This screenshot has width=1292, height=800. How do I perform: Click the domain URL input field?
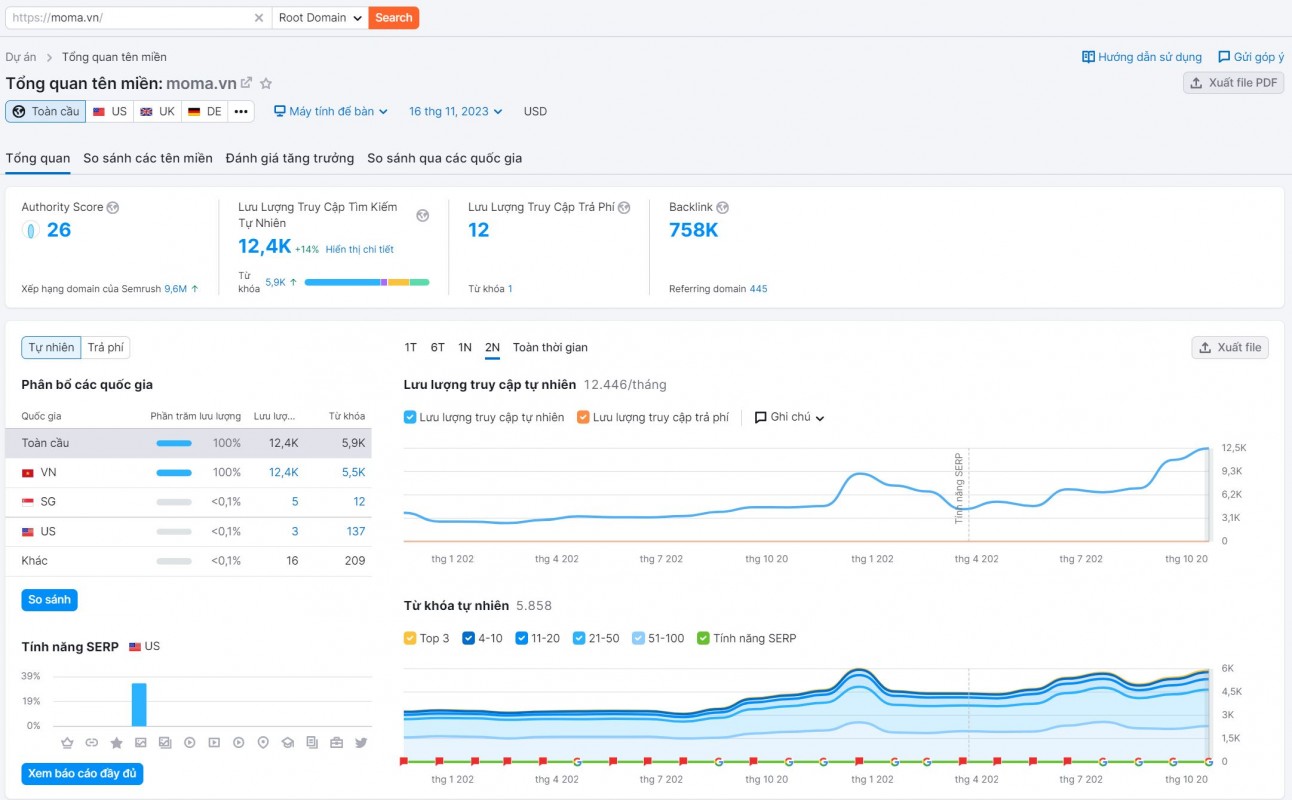(x=129, y=18)
